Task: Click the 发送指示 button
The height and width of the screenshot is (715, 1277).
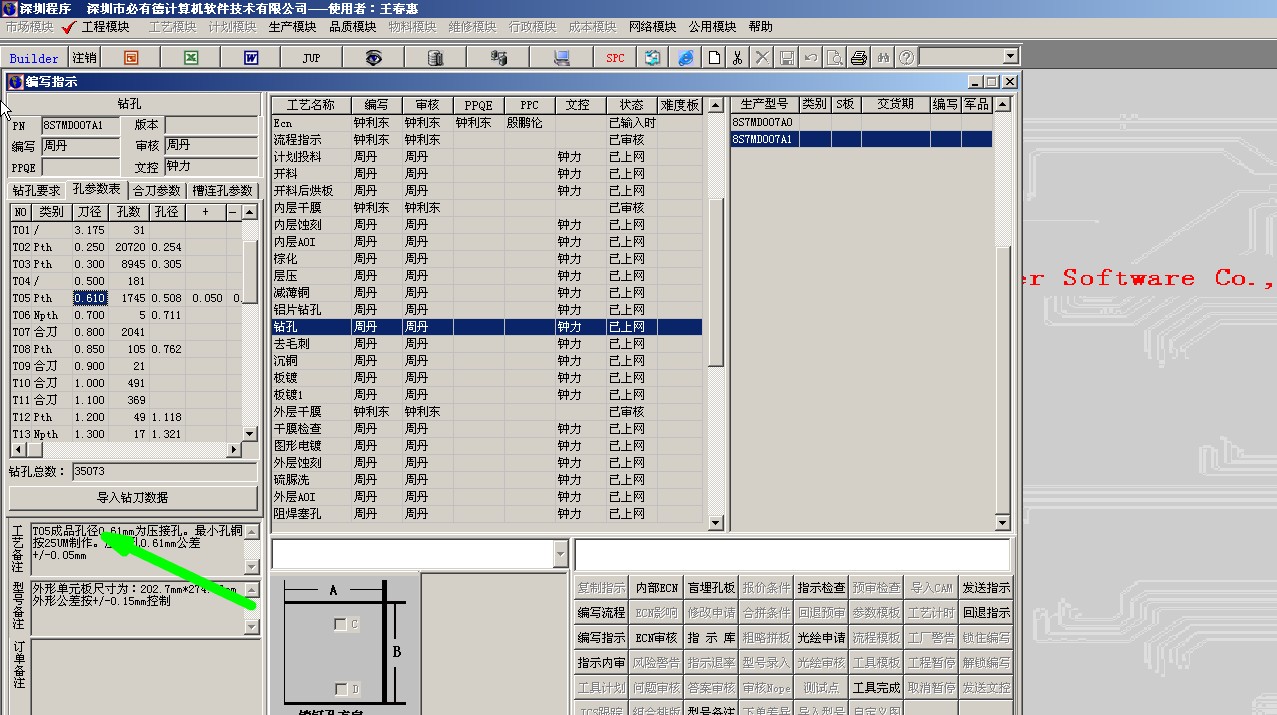Action: coord(986,588)
